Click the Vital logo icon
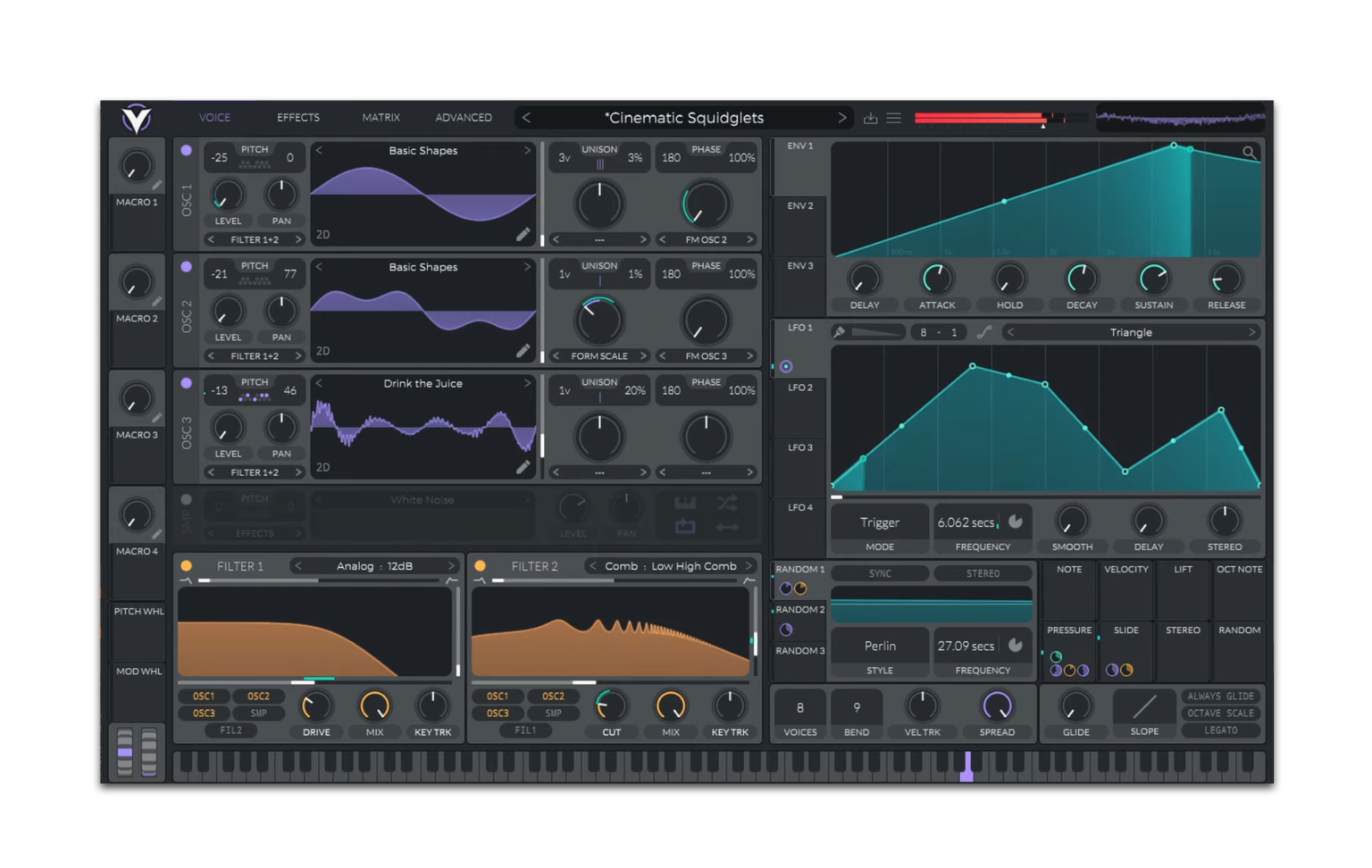 (137, 118)
